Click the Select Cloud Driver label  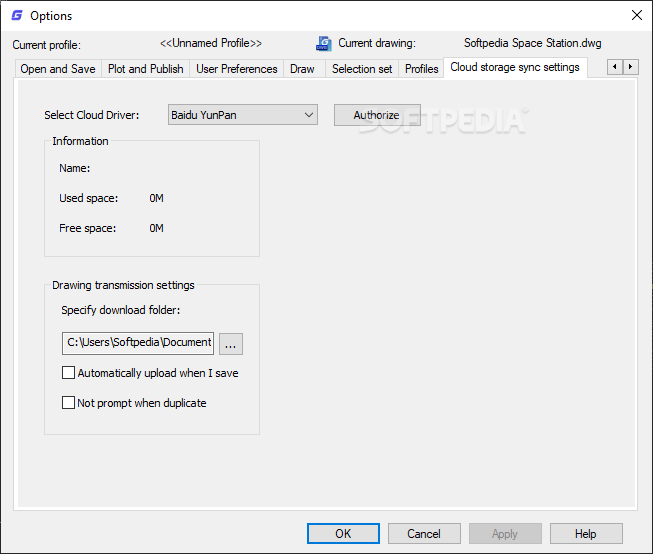(92, 115)
